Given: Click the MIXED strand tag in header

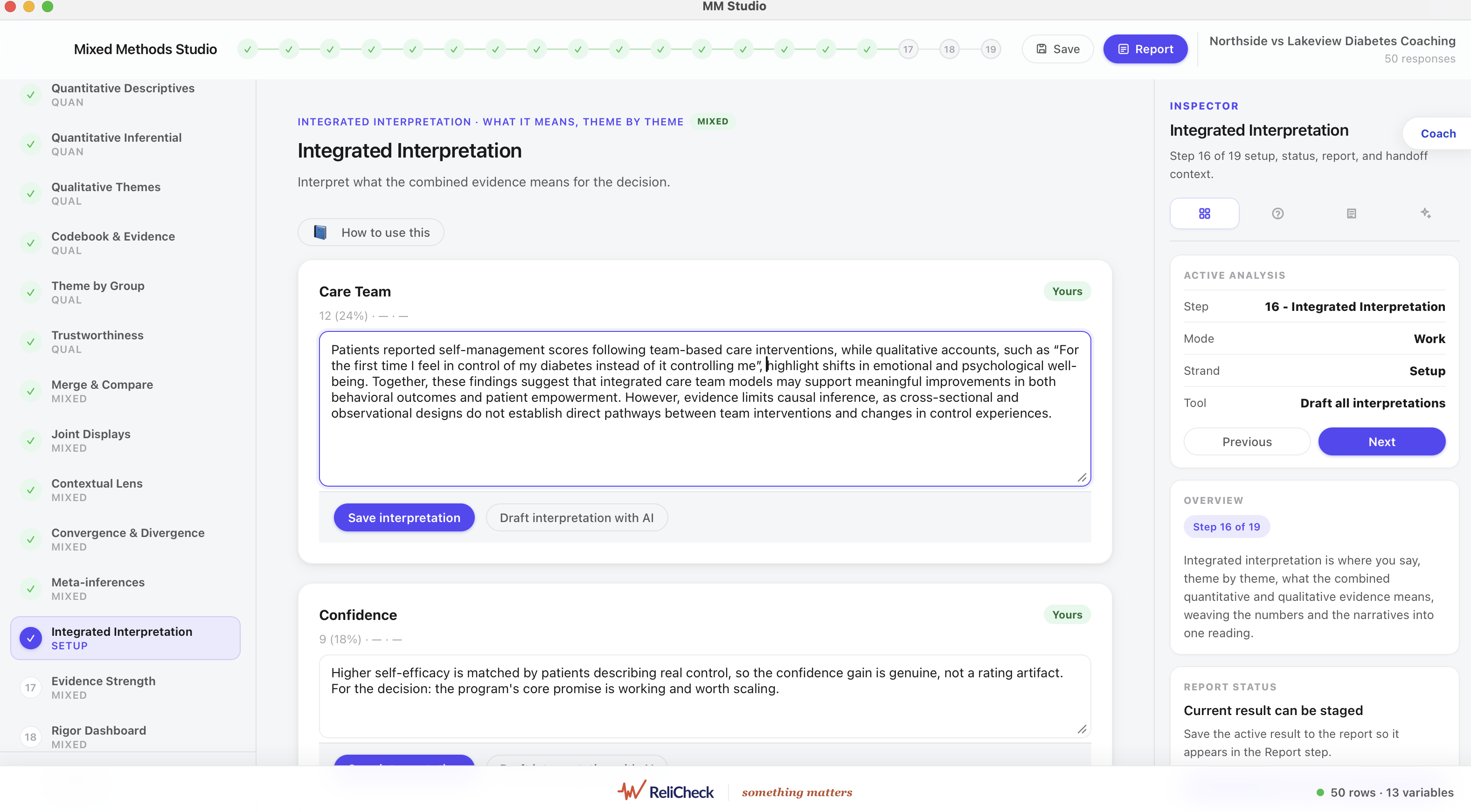Looking at the screenshot, I should click(x=712, y=122).
